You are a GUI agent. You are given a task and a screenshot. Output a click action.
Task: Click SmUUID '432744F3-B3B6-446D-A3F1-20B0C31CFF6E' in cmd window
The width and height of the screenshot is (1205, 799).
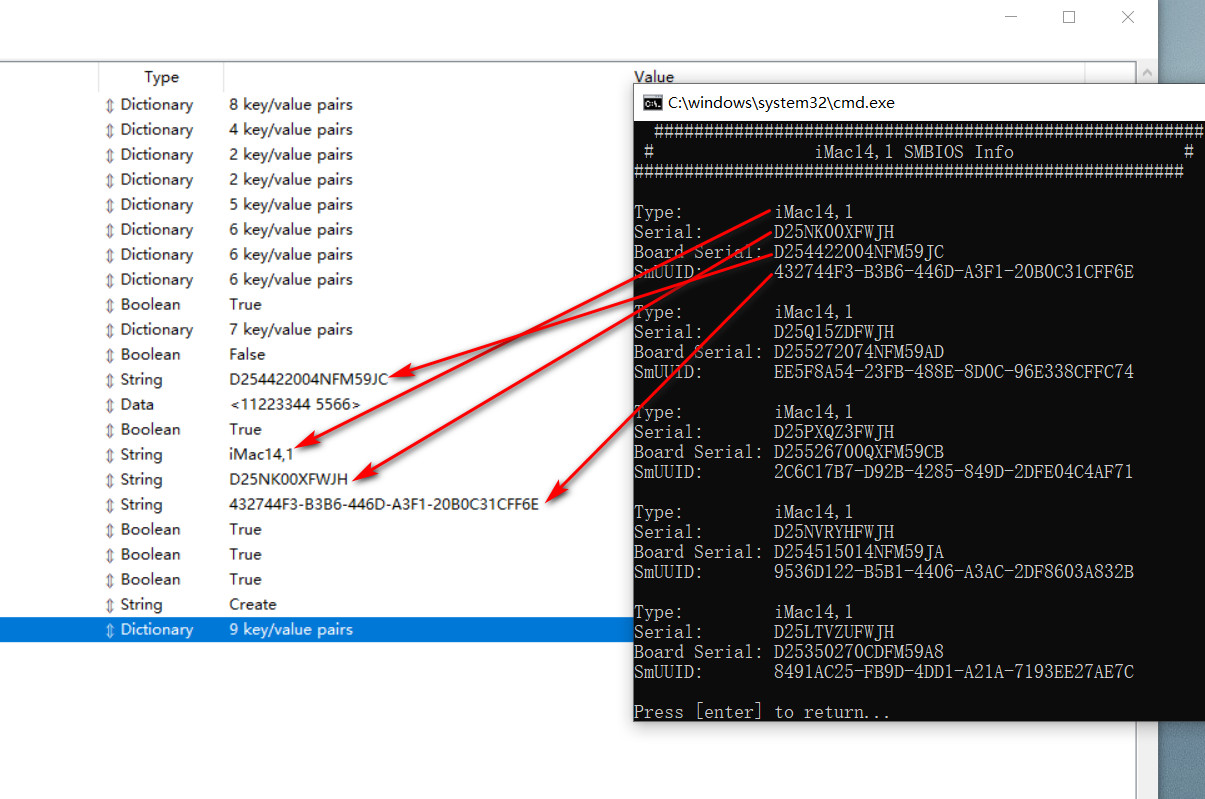tap(954, 272)
